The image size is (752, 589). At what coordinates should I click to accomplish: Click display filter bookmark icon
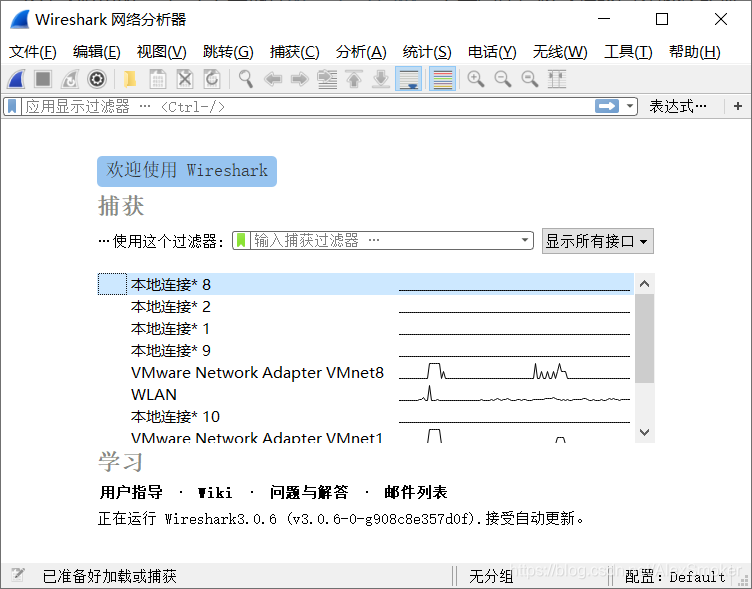click(12, 106)
